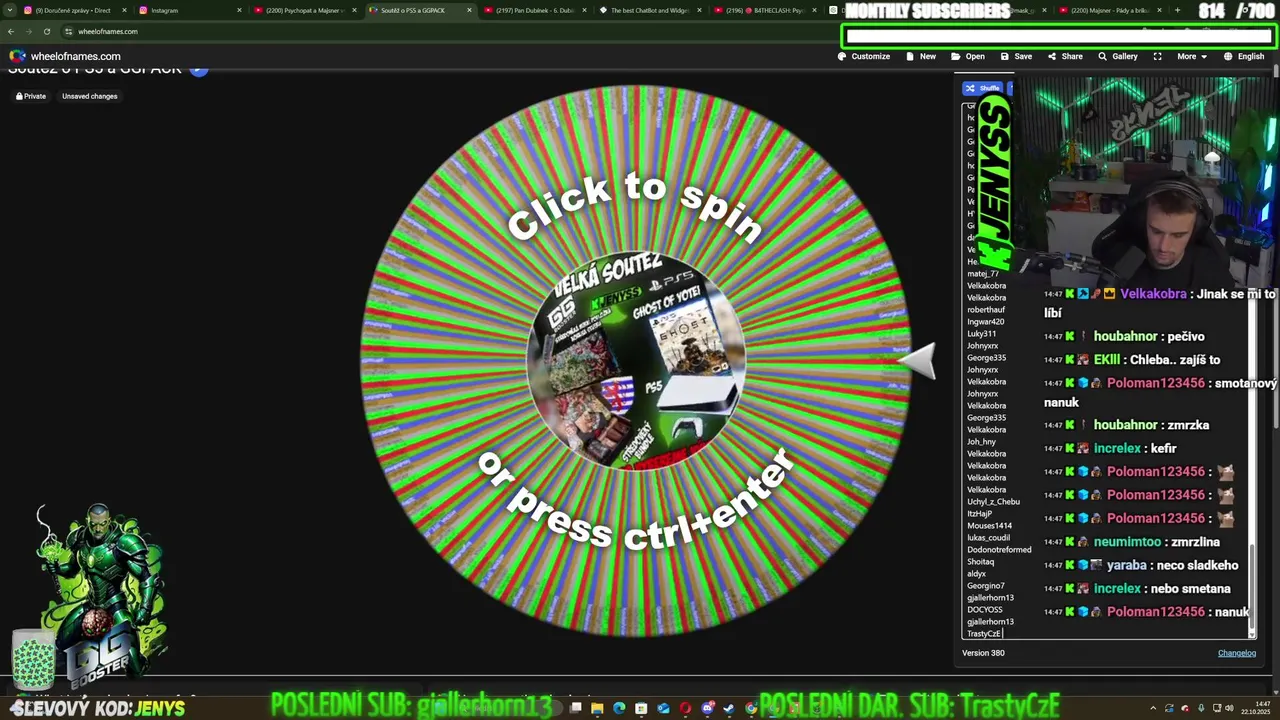This screenshot has height=720, width=1280.
Task: Open Discord from taskbar
Action: (707, 708)
